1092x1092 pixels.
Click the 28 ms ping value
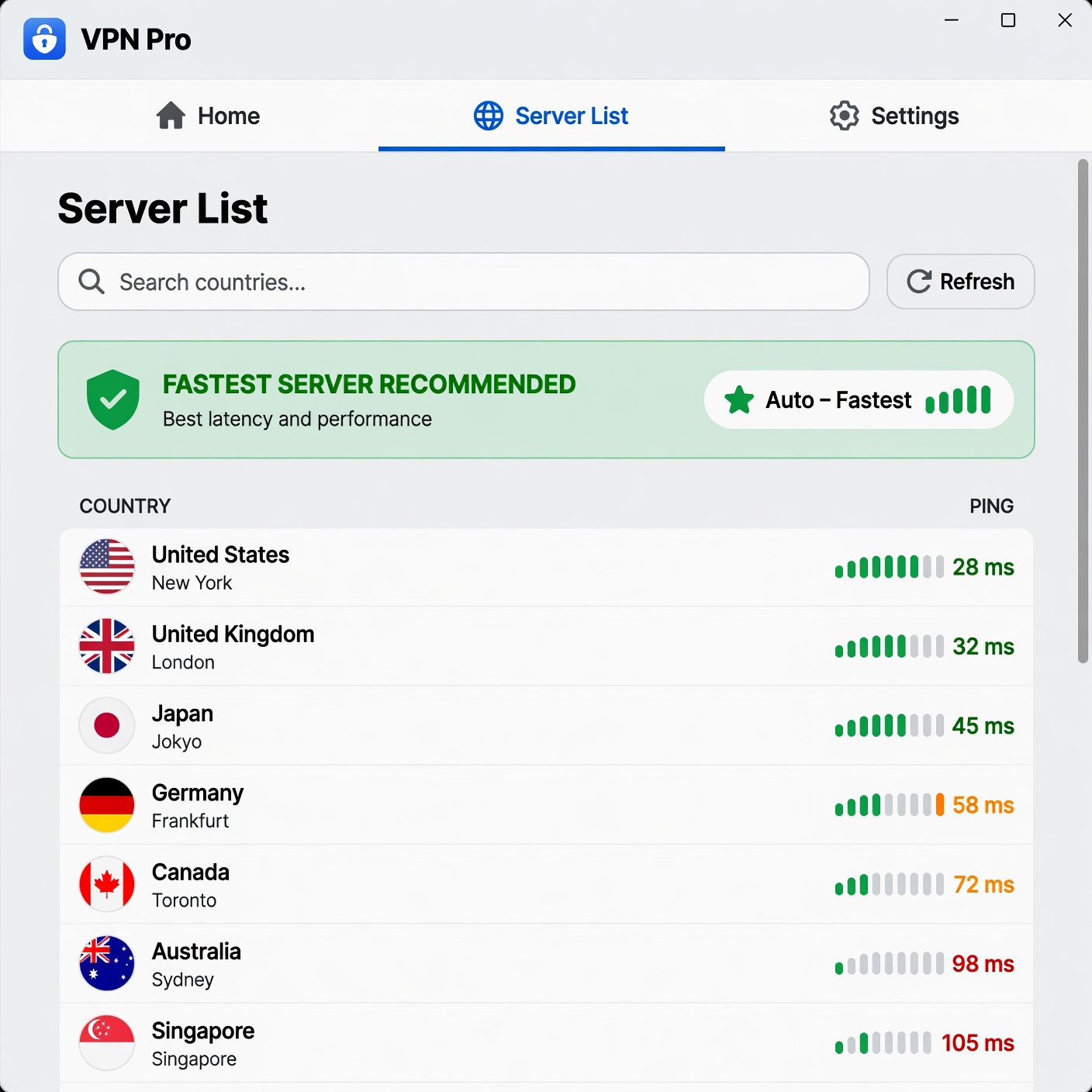(983, 567)
